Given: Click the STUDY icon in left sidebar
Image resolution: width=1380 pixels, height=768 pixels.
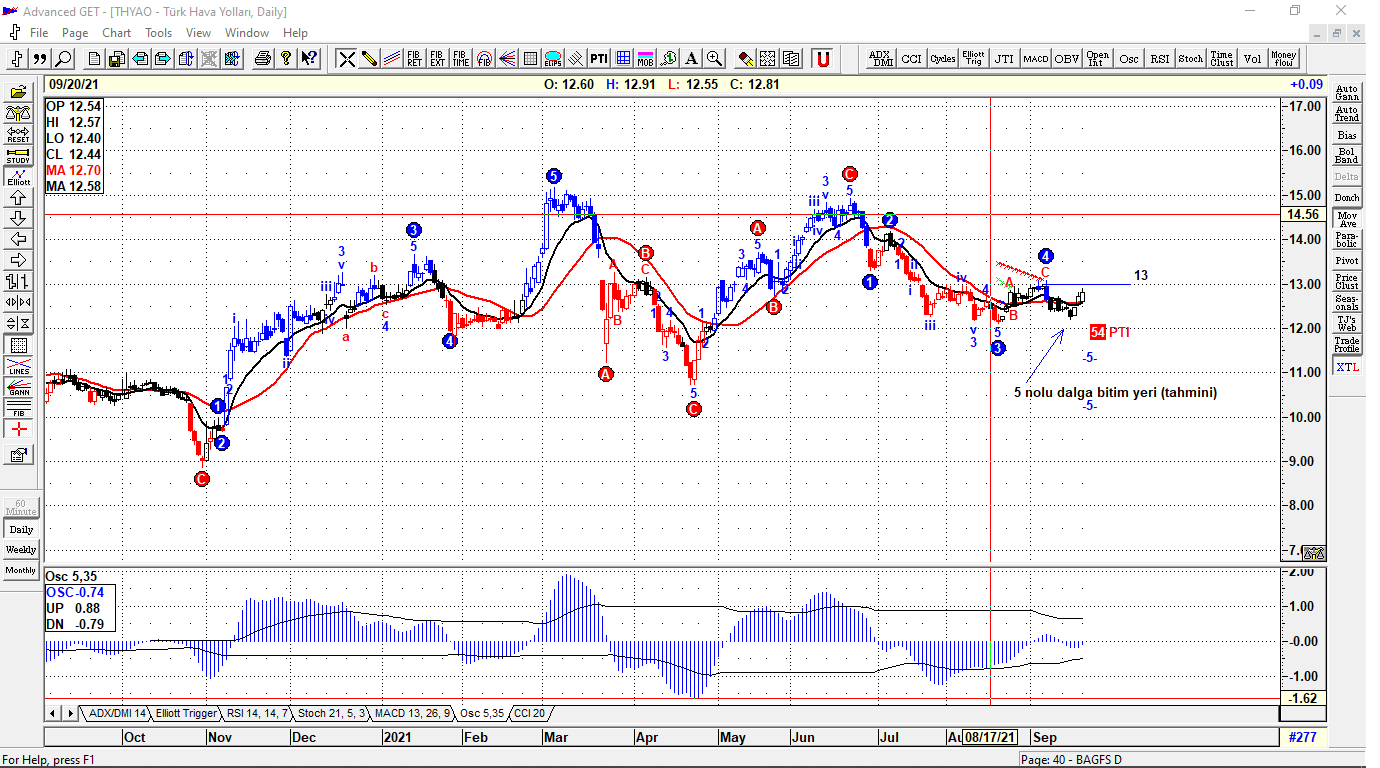Looking at the screenshot, I should (x=18, y=155).
